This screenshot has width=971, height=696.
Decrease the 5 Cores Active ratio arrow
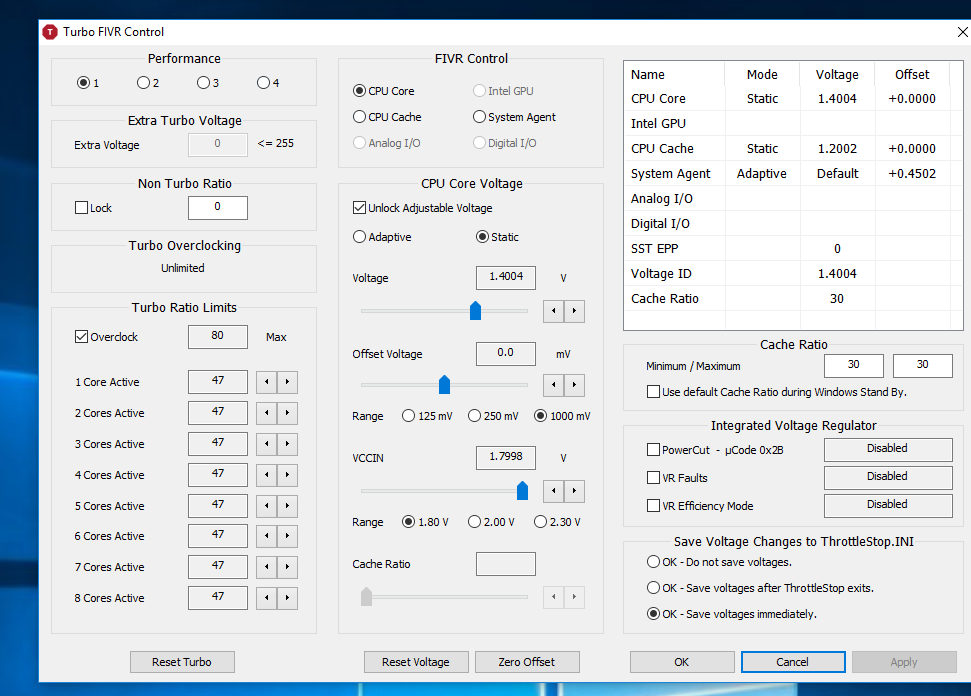267,506
